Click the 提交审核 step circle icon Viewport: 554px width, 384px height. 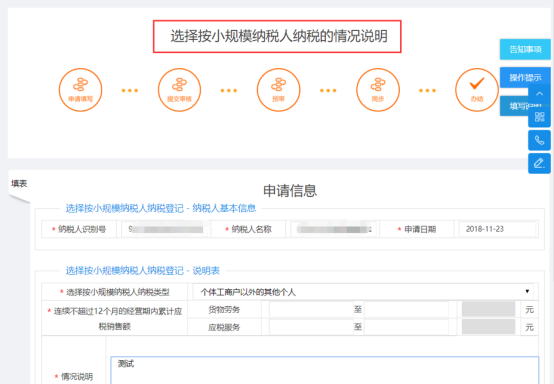pos(179,90)
